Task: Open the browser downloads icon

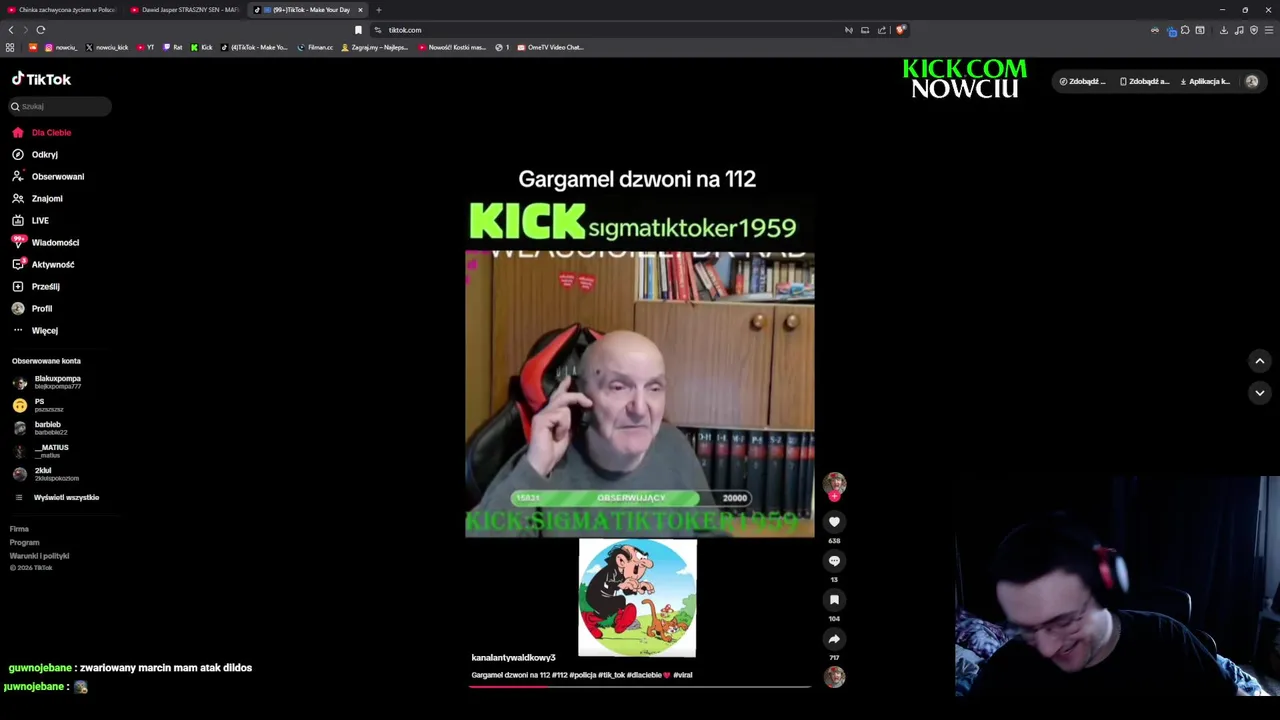Action: (1223, 30)
